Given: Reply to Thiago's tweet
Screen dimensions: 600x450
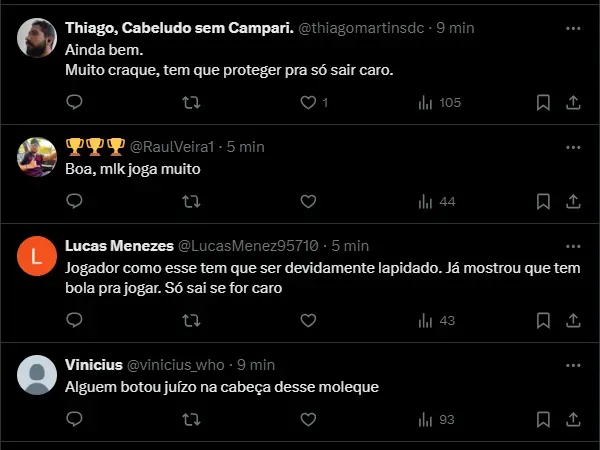Looking at the screenshot, I should (74, 102).
